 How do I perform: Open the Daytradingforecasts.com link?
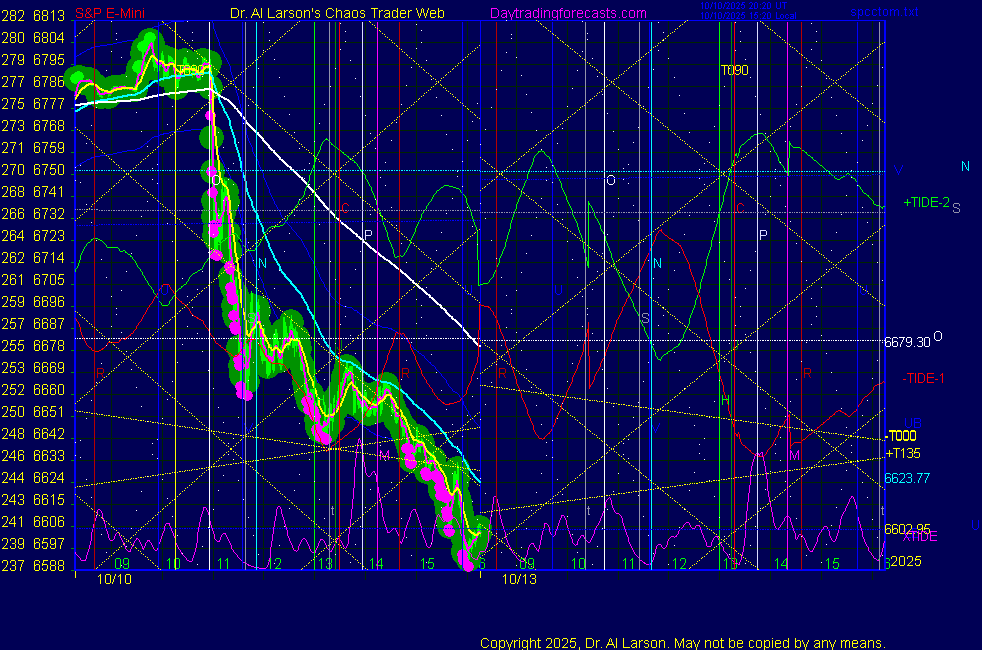pos(567,13)
